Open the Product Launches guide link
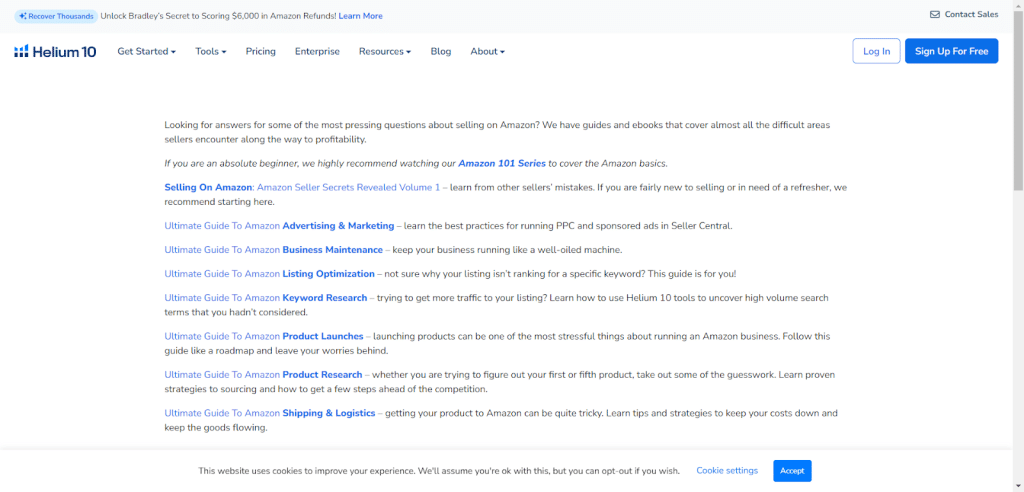 coord(264,336)
